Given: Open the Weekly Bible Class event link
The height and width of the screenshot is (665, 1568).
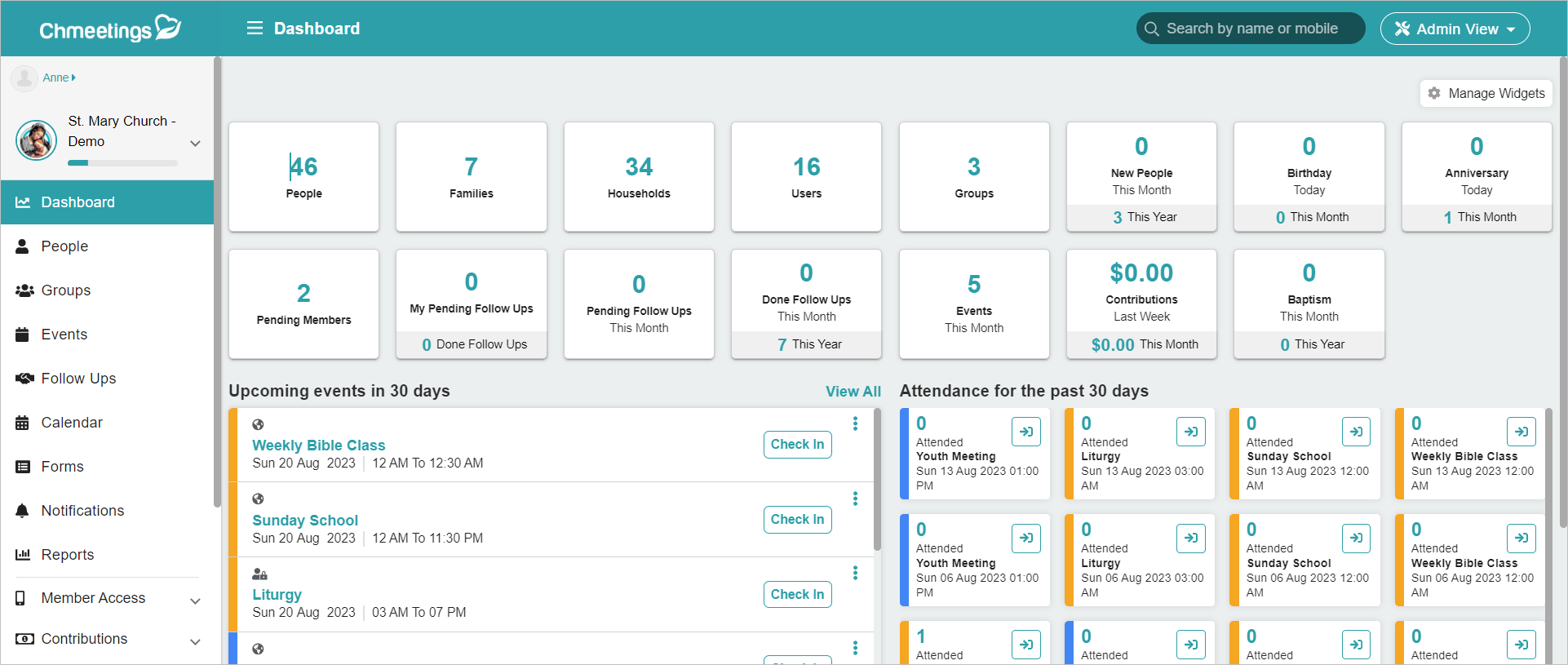Looking at the screenshot, I should [318, 446].
